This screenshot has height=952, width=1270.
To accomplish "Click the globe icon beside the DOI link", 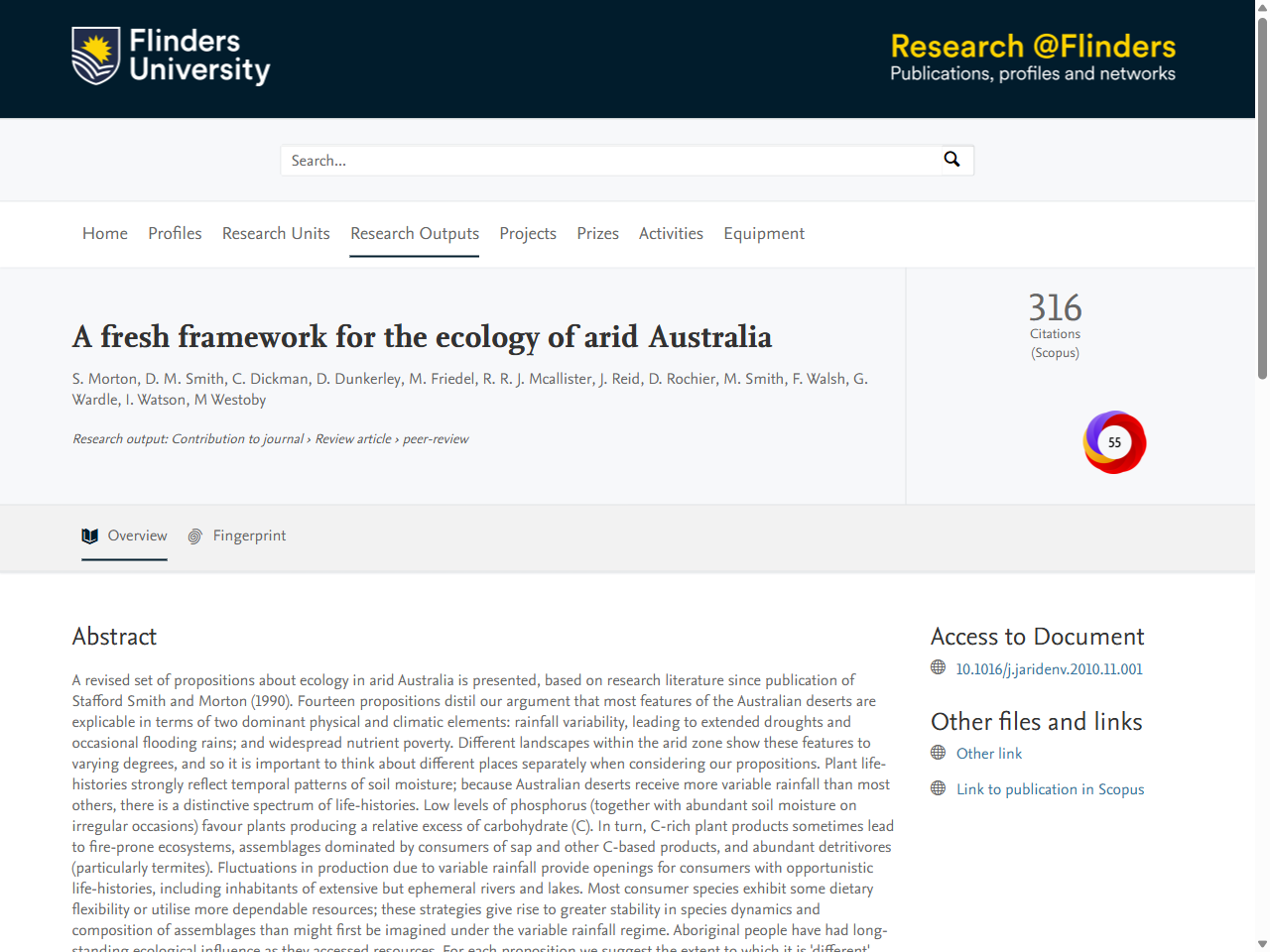I will 938,668.
